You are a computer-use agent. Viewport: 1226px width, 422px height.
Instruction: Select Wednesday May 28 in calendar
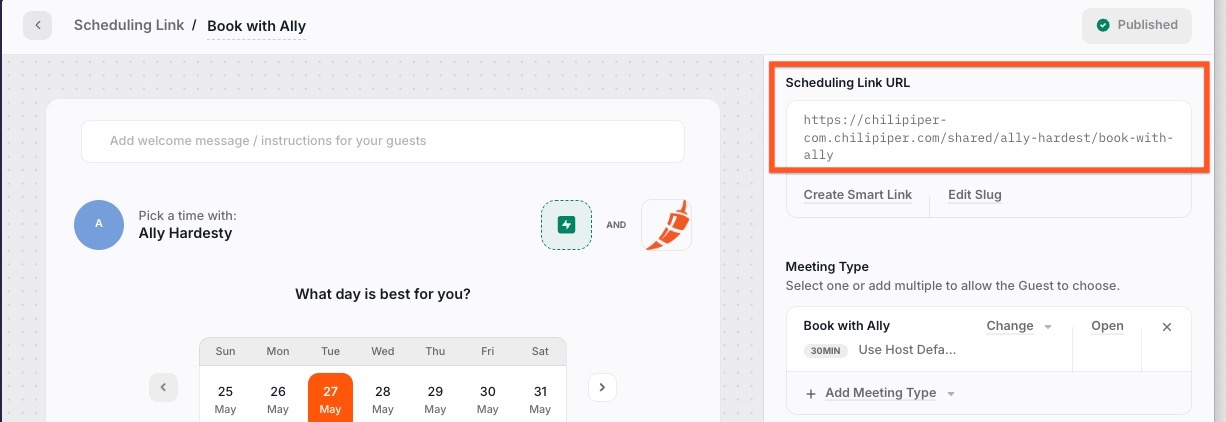(383, 398)
